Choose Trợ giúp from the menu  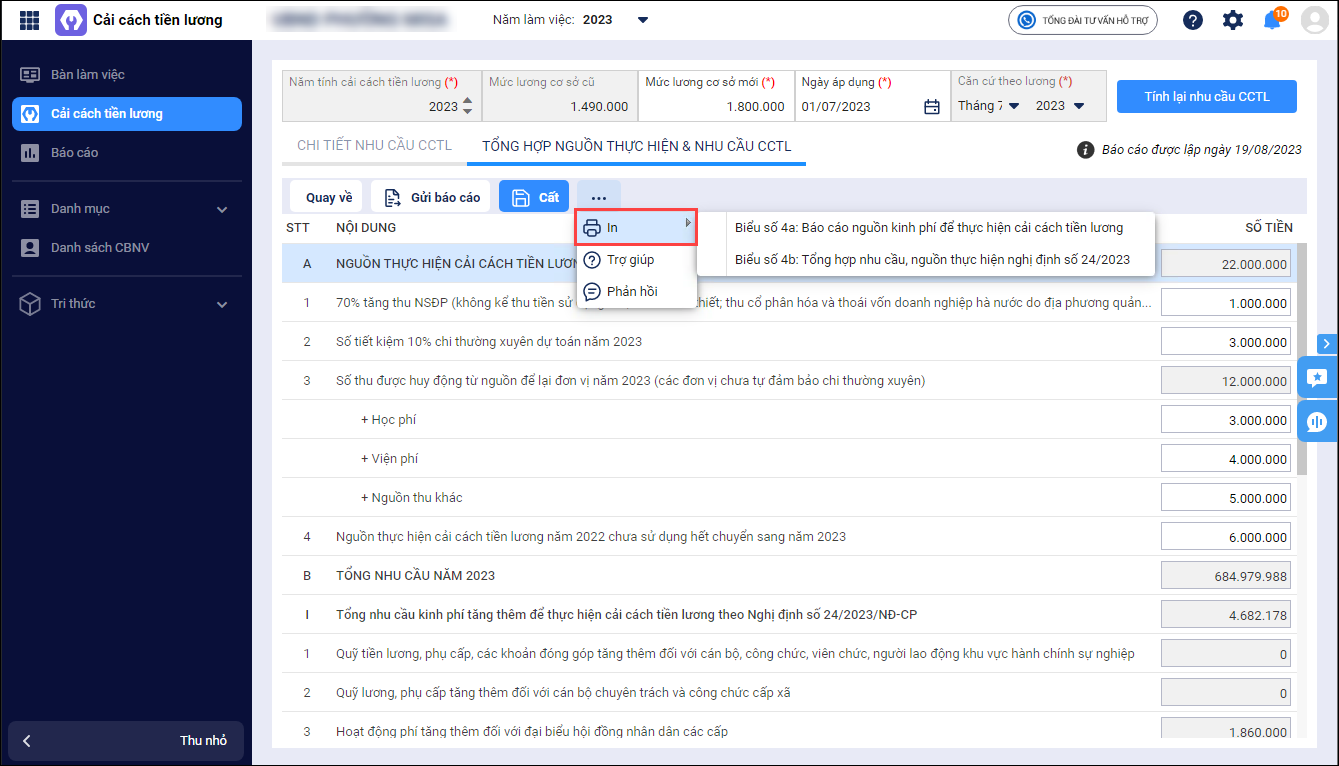(x=636, y=260)
